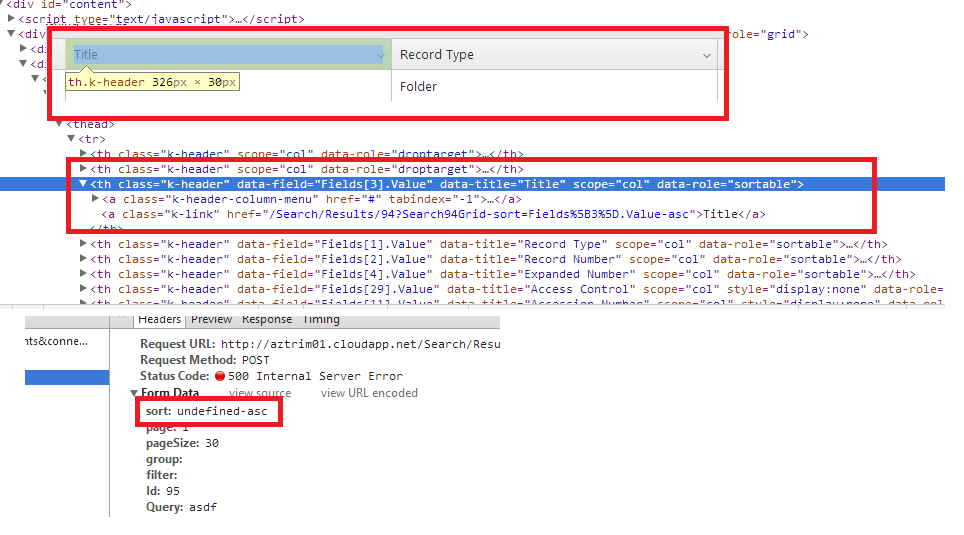Click the red status code indicator dot

click(220, 376)
